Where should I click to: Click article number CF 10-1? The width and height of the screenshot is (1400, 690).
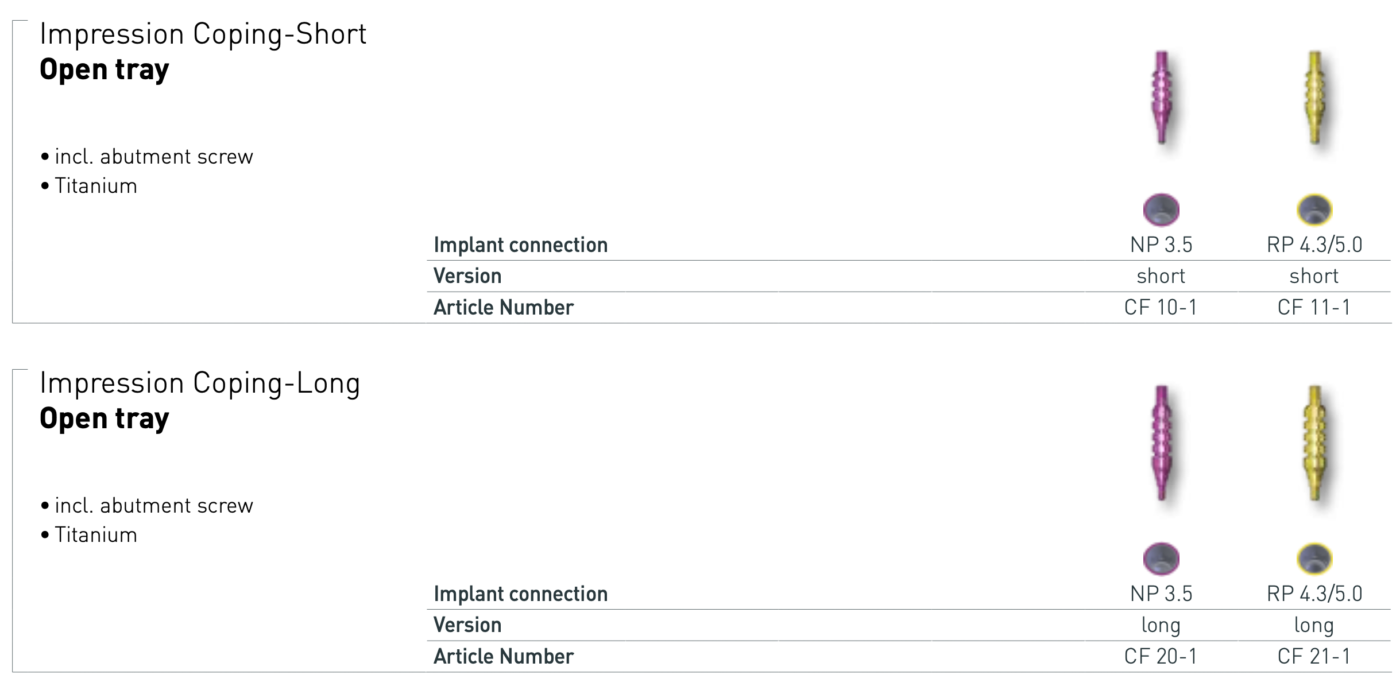(1160, 308)
